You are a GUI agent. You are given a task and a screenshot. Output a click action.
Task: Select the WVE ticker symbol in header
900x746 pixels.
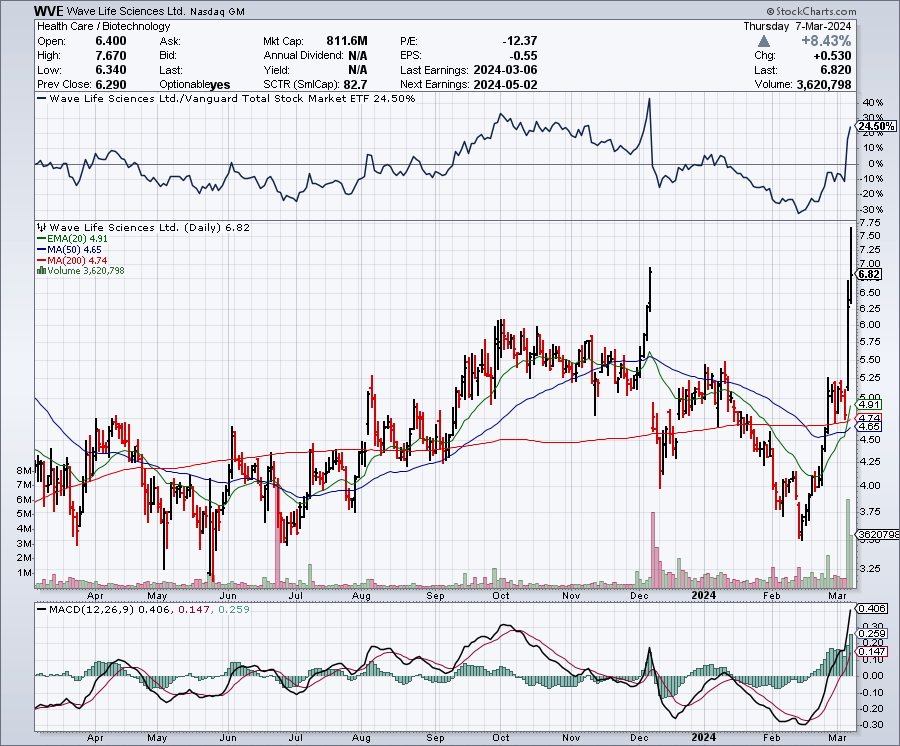(x=51, y=11)
